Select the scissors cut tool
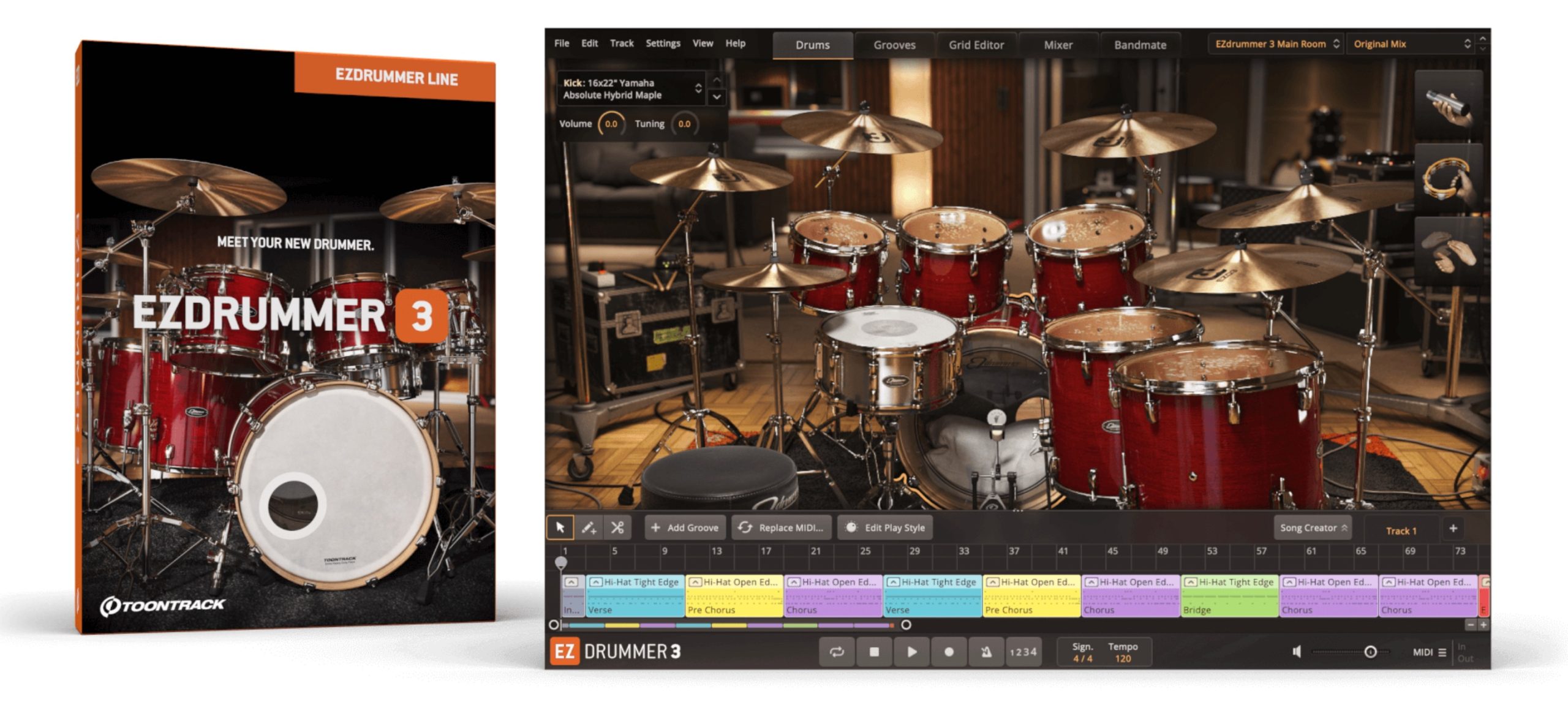This screenshot has width=1568, height=702. (x=617, y=527)
